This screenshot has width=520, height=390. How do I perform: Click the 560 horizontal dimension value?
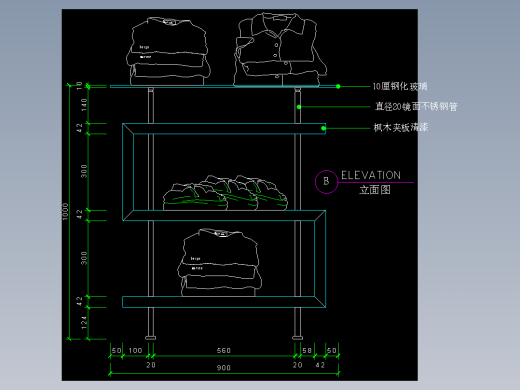(224, 350)
